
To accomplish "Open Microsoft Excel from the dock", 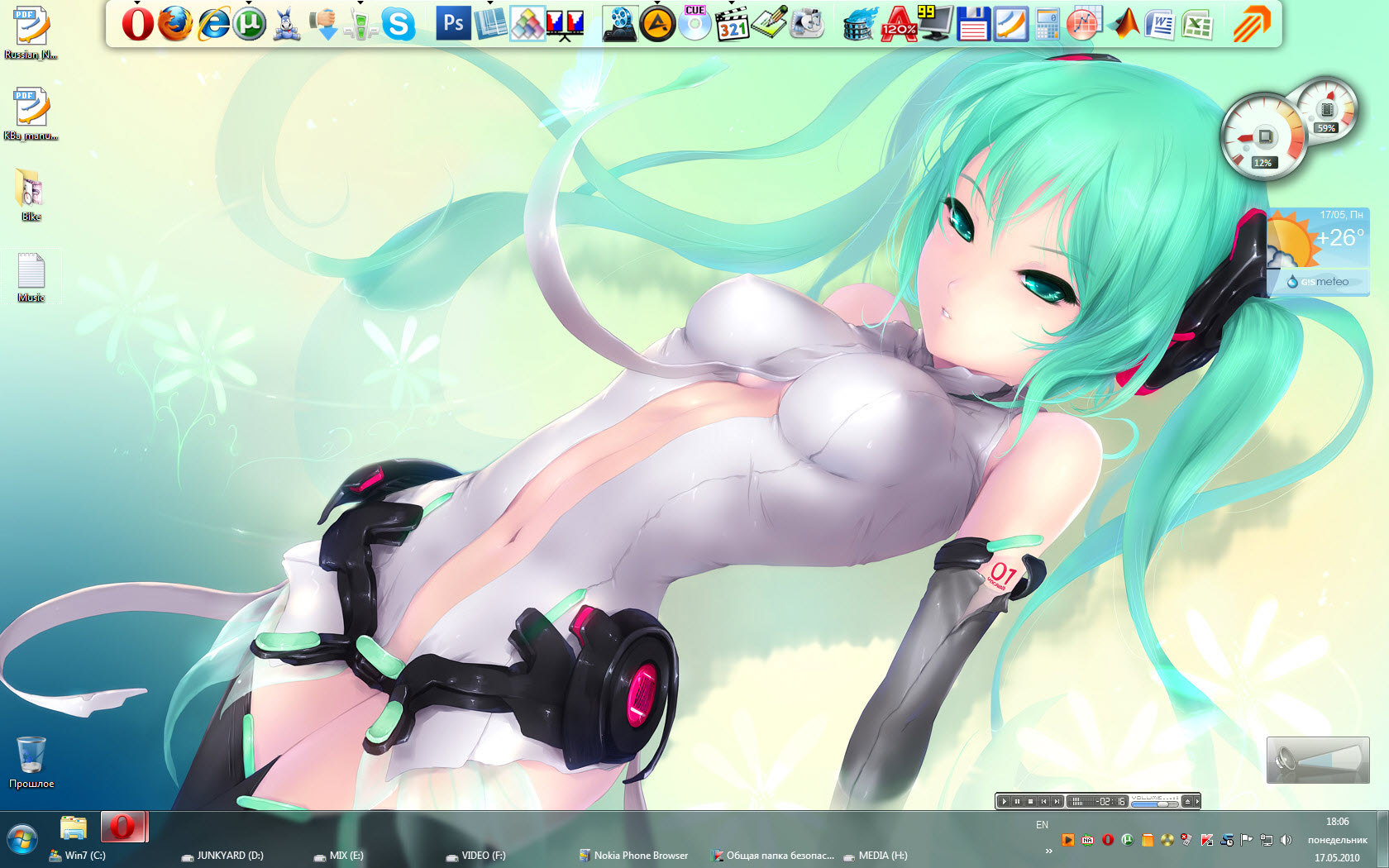I will click(x=1197, y=25).
